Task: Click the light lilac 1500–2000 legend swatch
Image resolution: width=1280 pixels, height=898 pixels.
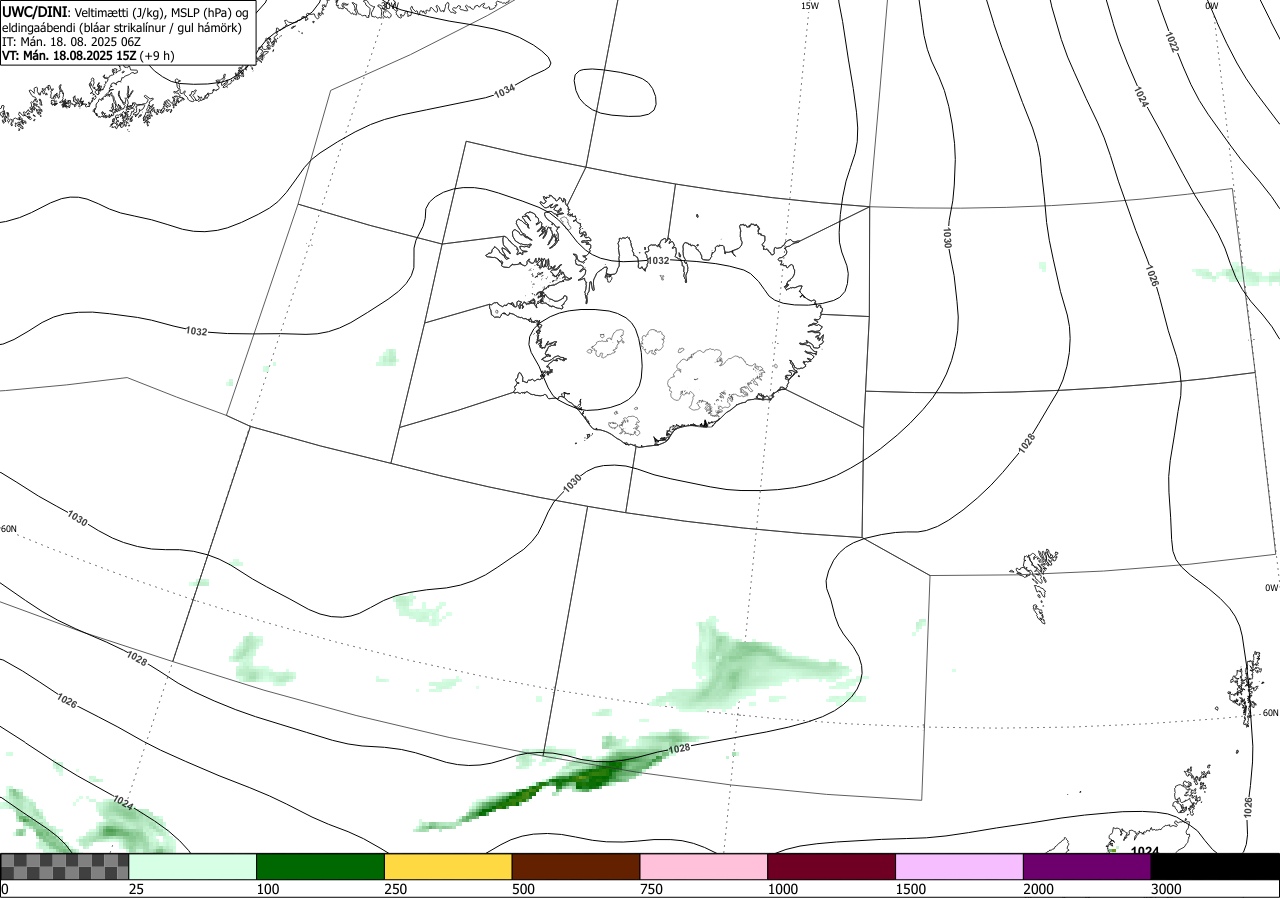Action: tap(959, 866)
